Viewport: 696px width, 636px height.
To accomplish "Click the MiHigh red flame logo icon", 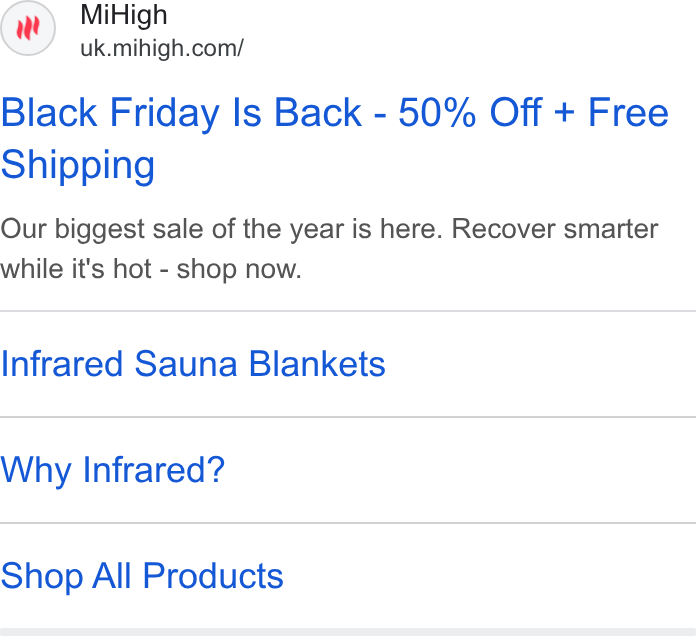I will (x=28, y=28).
